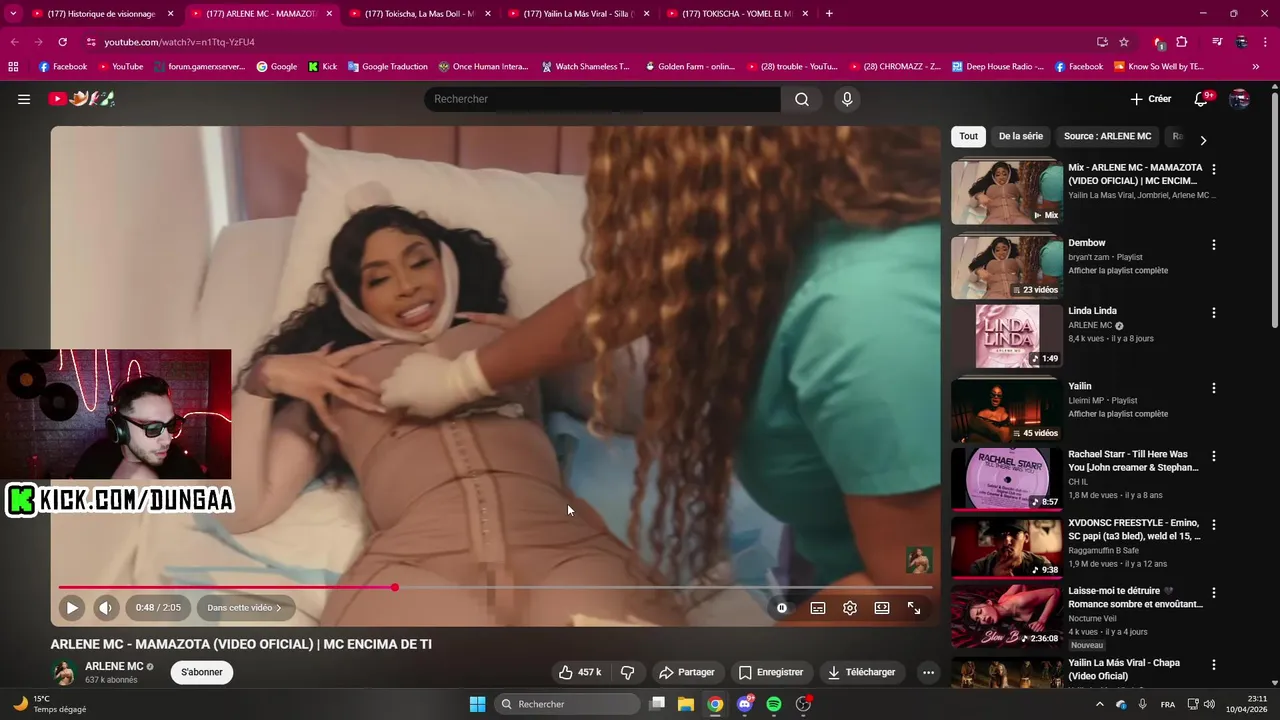Click the Télécharger button

point(861,672)
